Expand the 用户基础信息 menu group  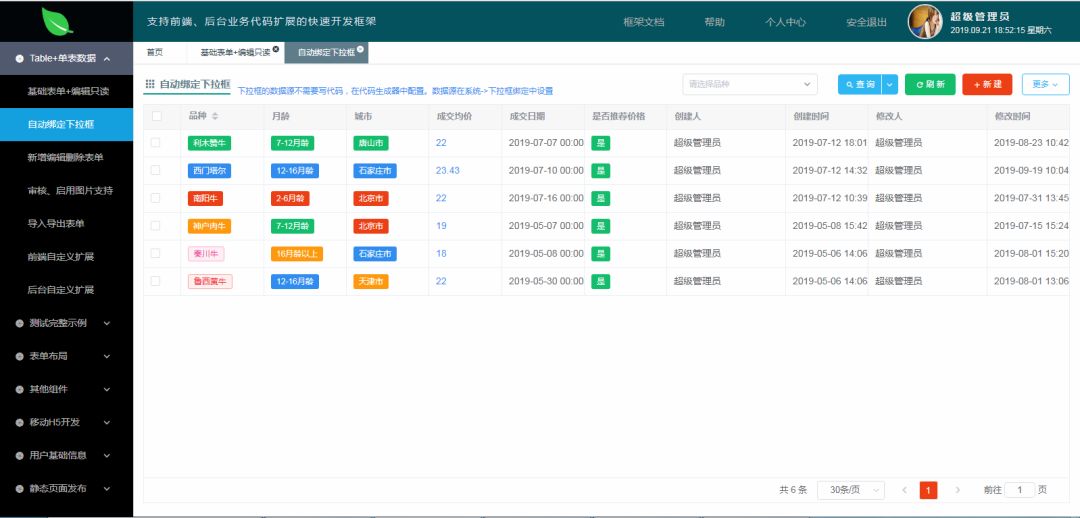pos(67,455)
